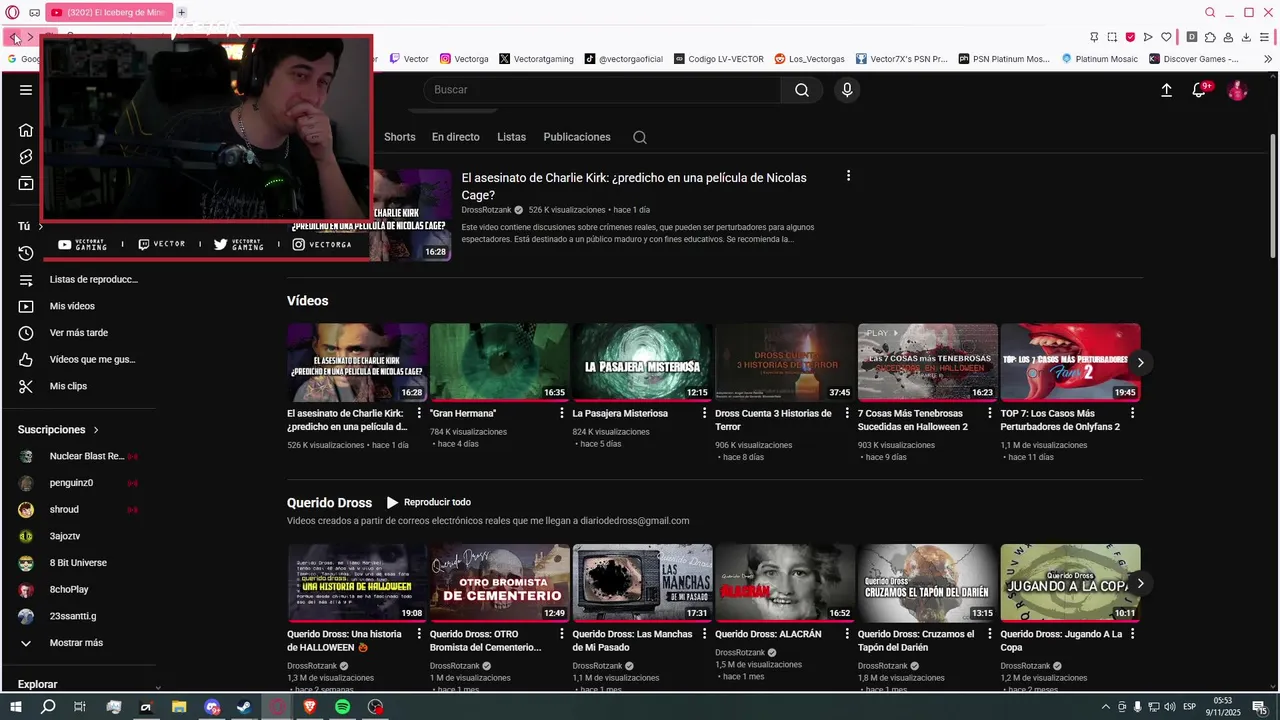Open Brave browser from taskbar
Screen dimensions: 1280x720
pos(310,707)
